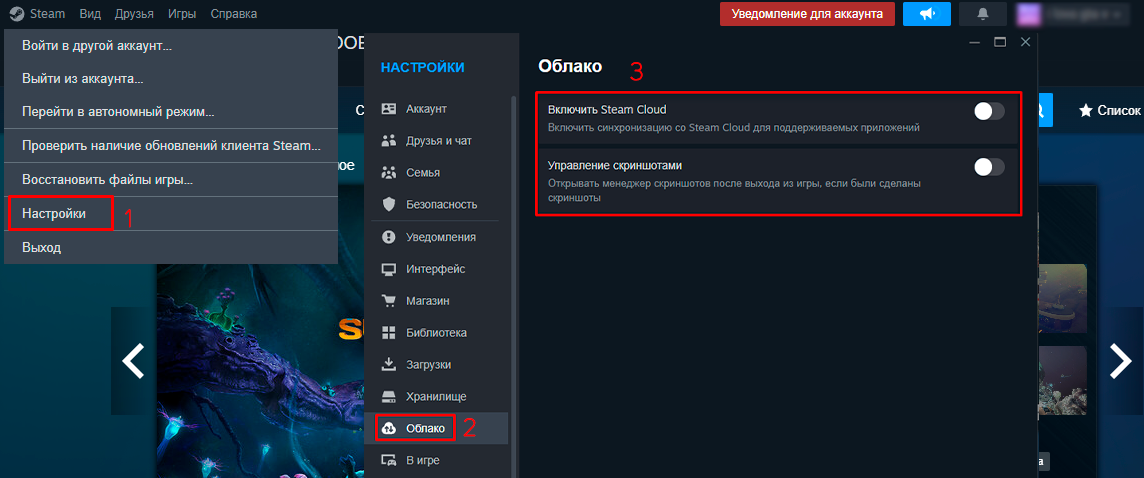
Task: Open the Список wishlist link with star
Action: pyautogui.click(x=1110, y=110)
